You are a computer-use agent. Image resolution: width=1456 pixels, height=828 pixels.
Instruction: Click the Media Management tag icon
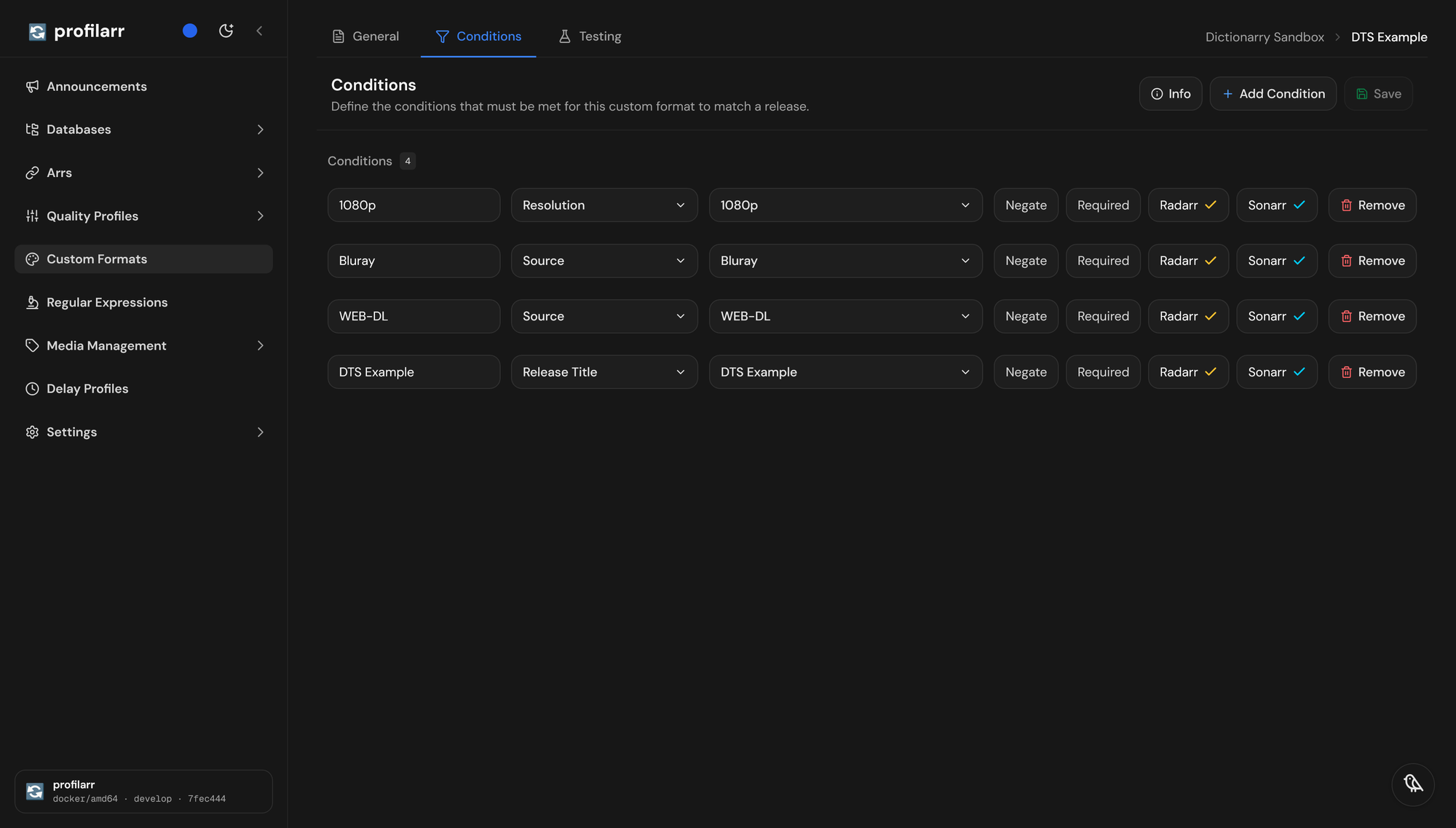tap(32, 346)
